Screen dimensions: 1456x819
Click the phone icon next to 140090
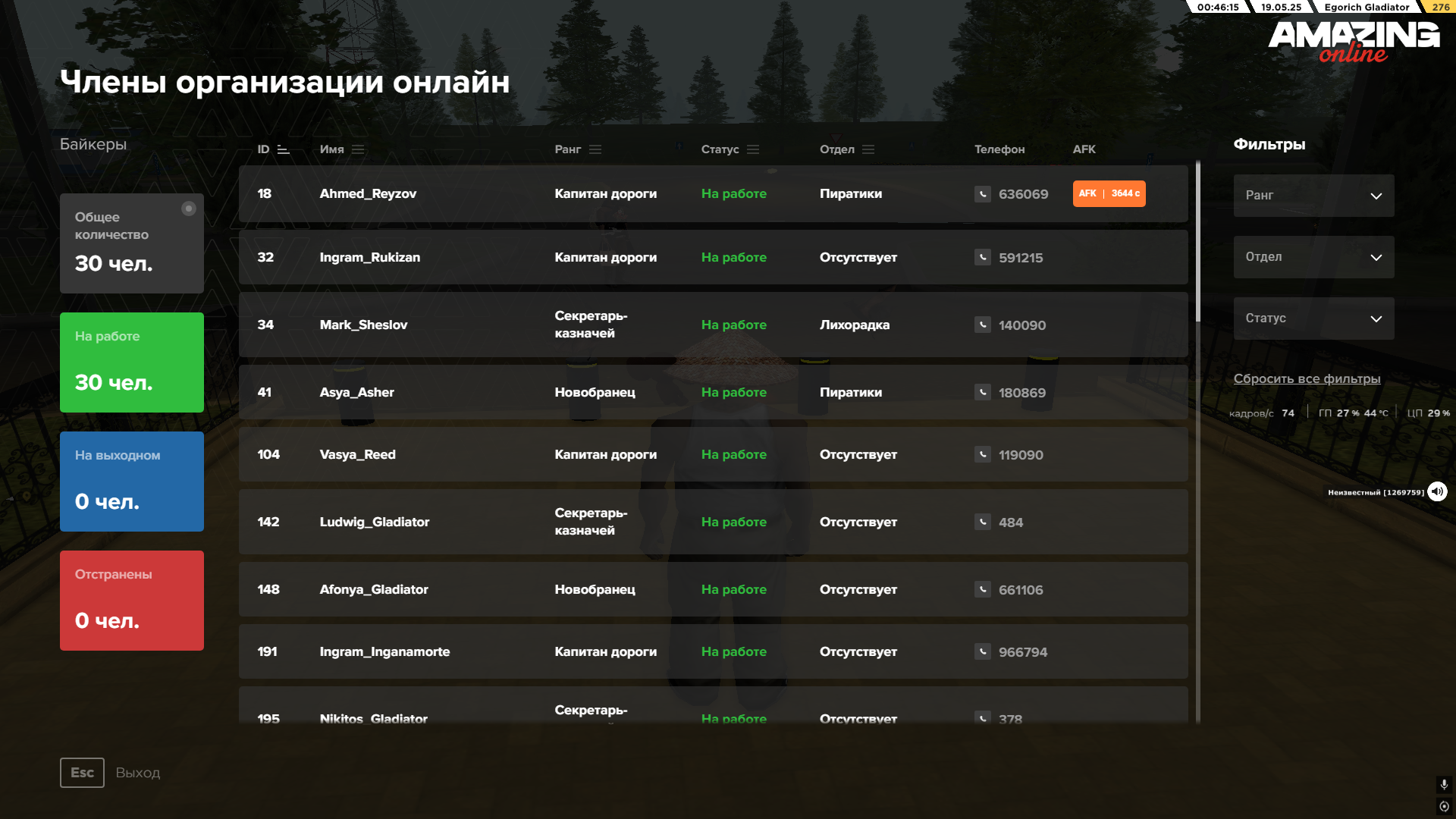pyautogui.click(x=982, y=325)
